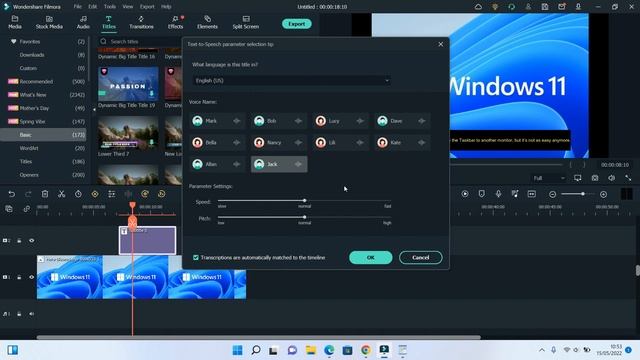
Task: Preview sound for Dave voice
Action: click(422, 121)
